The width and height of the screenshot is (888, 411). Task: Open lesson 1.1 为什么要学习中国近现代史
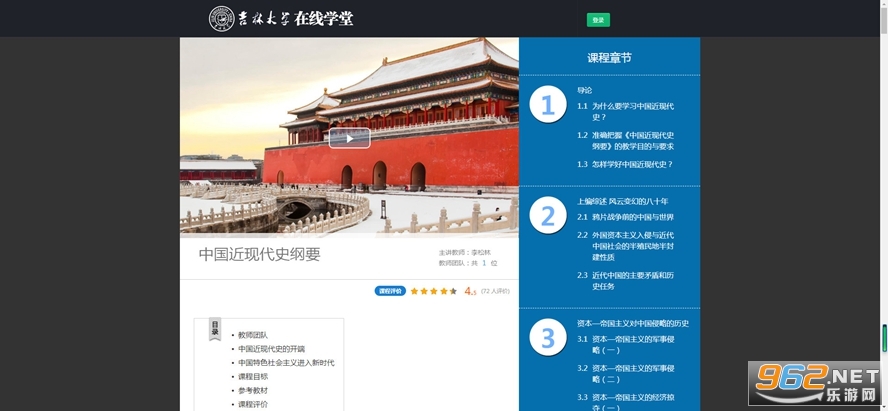pyautogui.click(x=626, y=112)
